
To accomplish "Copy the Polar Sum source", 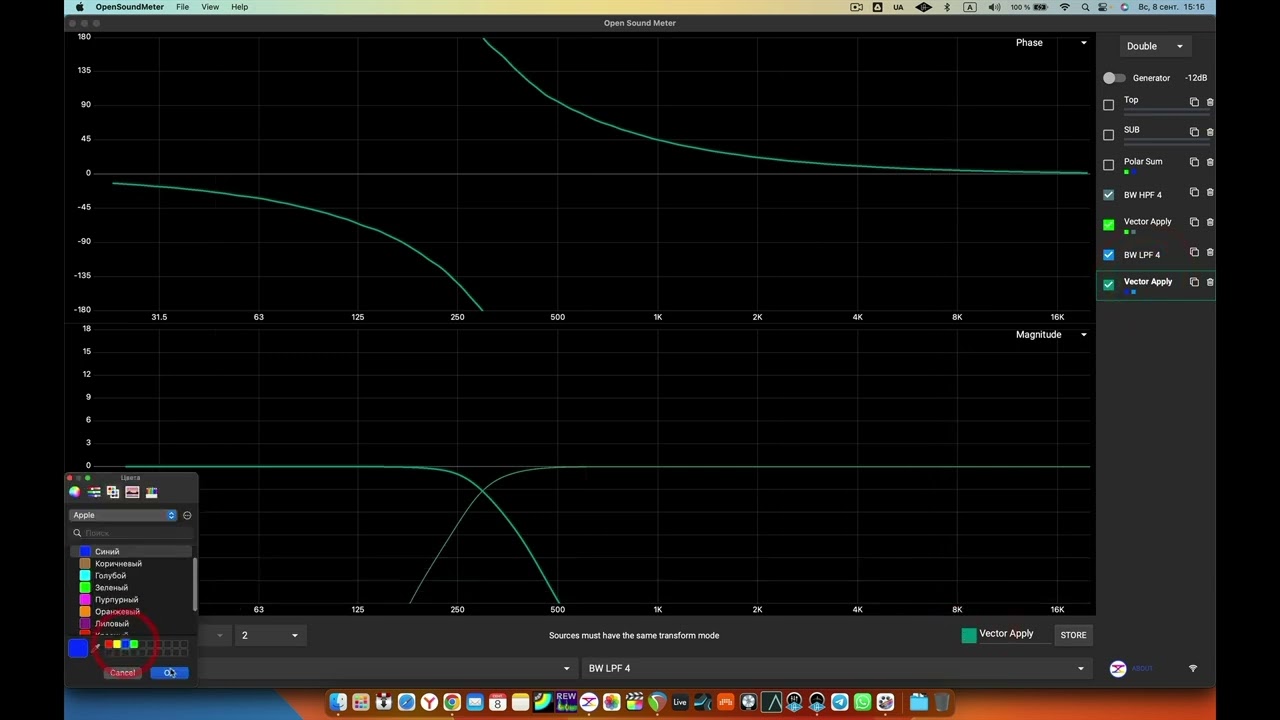I will click(x=1194, y=162).
